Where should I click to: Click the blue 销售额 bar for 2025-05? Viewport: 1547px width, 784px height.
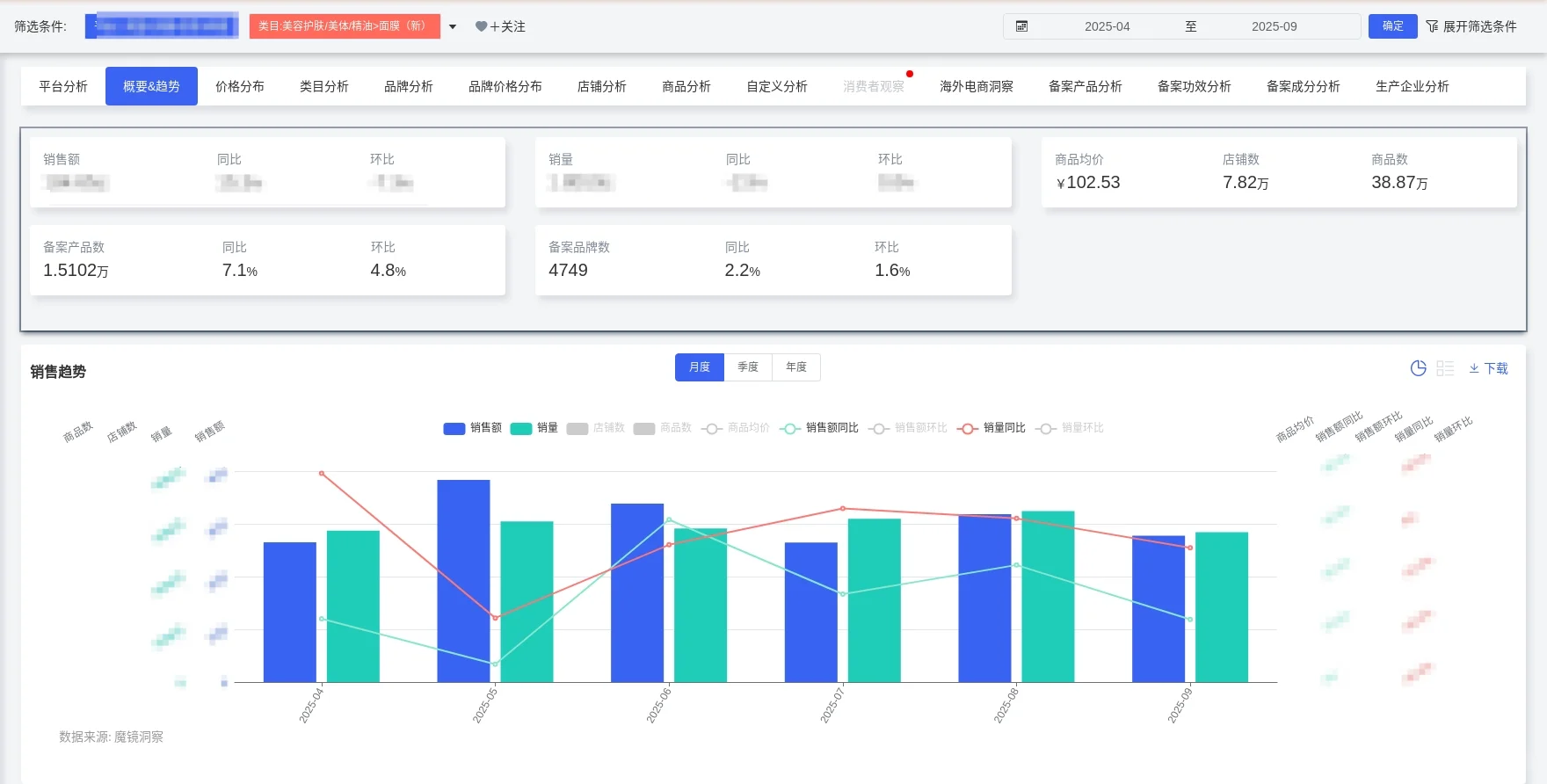pos(464,581)
